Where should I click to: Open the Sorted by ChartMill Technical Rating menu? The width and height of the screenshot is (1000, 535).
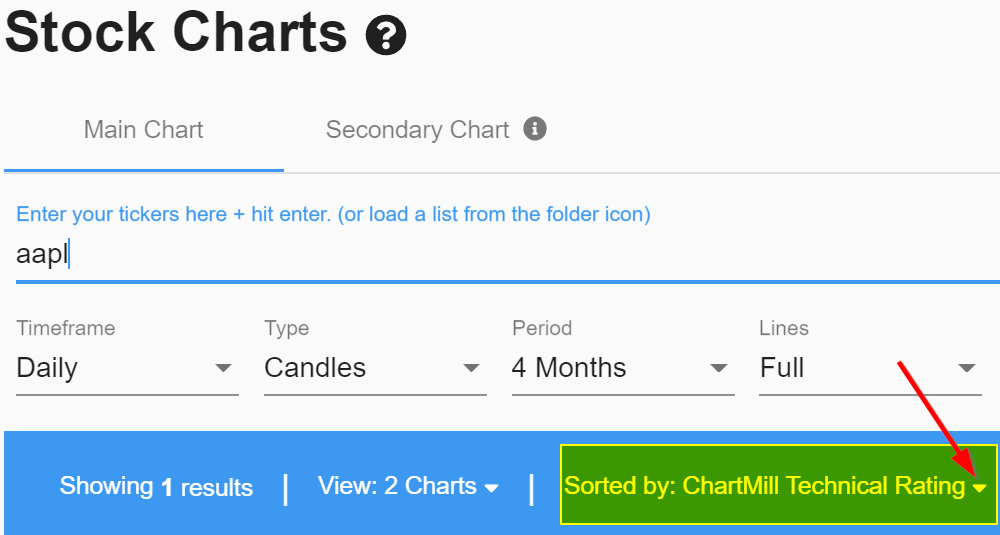tap(778, 485)
